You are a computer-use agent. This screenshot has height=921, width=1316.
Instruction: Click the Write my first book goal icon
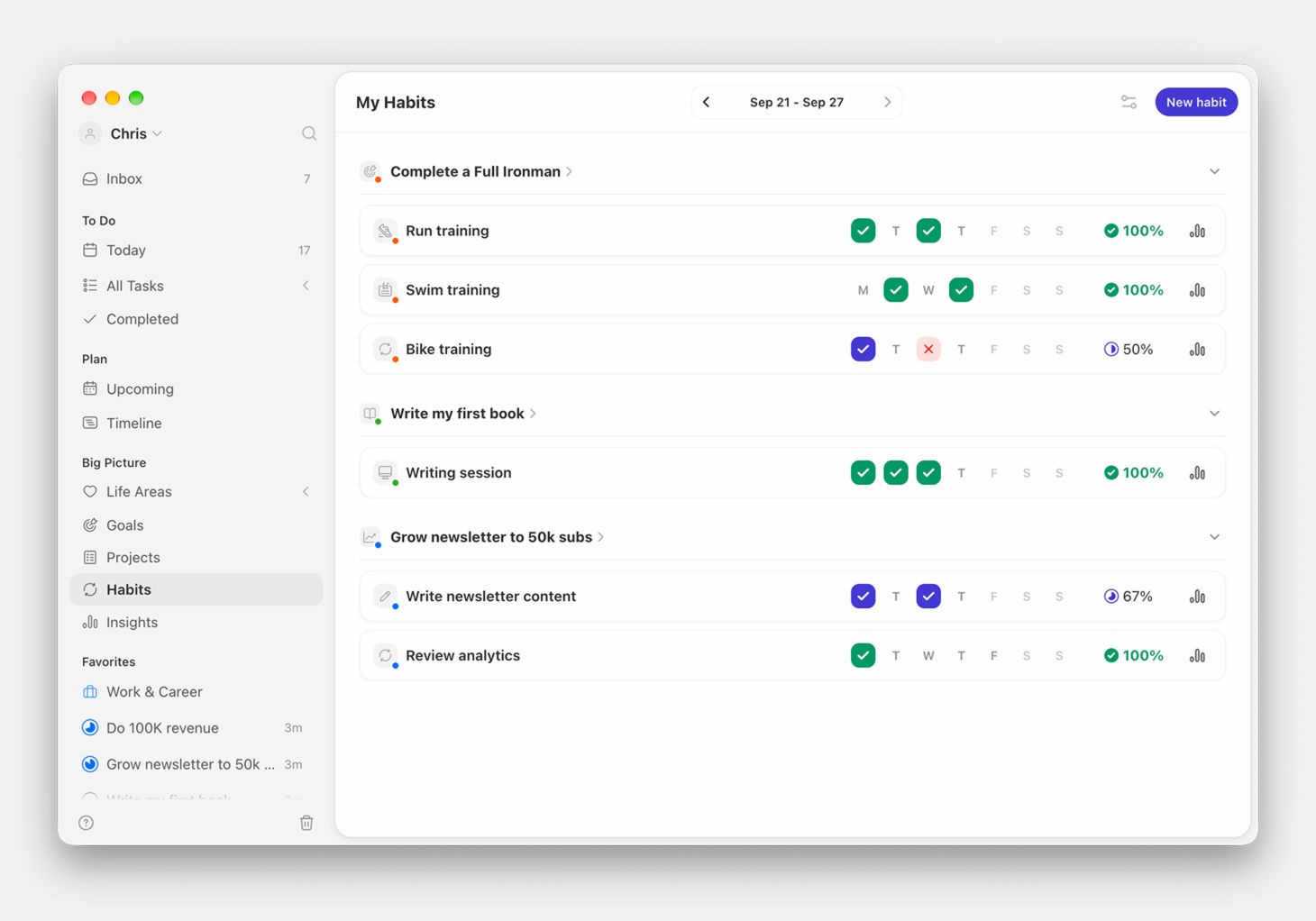(370, 414)
